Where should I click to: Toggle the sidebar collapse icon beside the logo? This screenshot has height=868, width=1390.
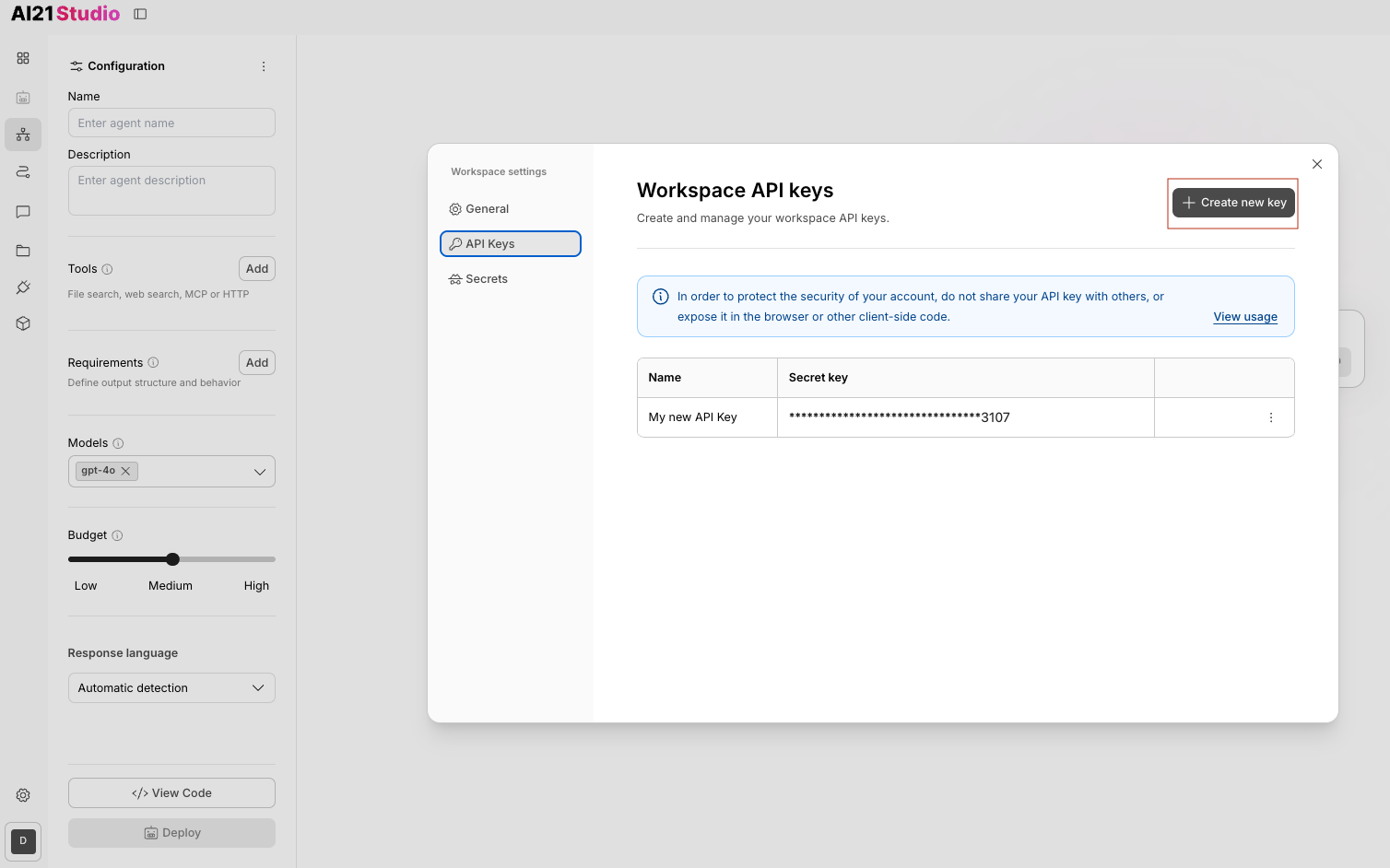[140, 14]
